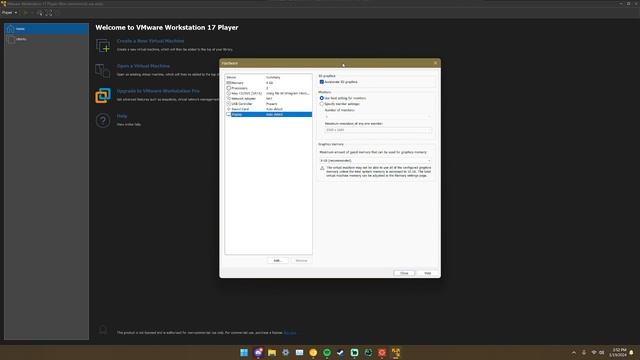Open Settings gear icon on taskbar
640x360 pixels.
click(286, 353)
